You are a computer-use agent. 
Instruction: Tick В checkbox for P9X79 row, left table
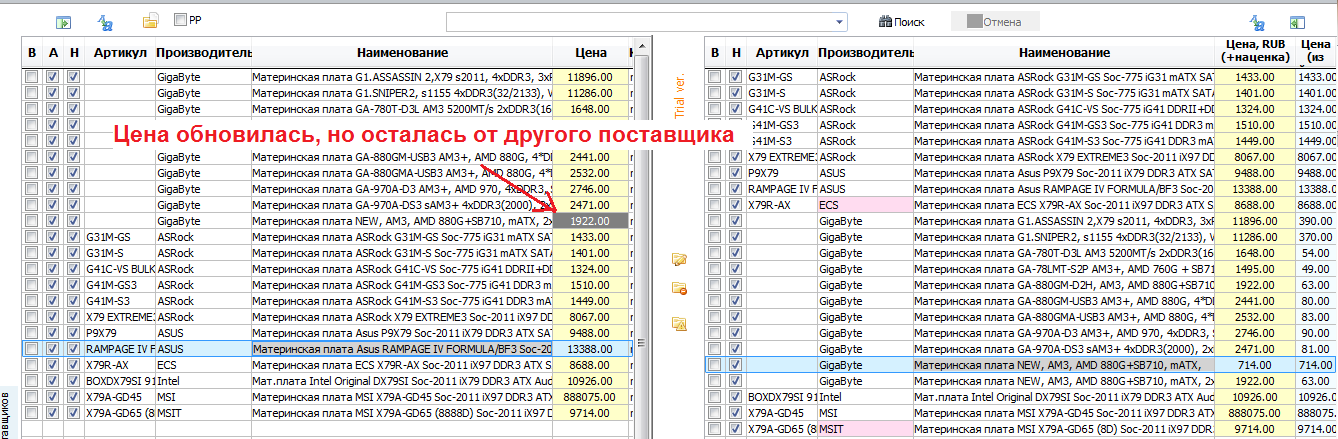pos(32,333)
